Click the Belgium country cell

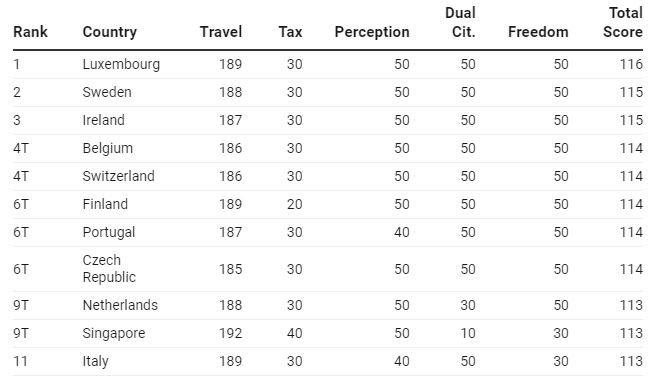click(x=108, y=148)
